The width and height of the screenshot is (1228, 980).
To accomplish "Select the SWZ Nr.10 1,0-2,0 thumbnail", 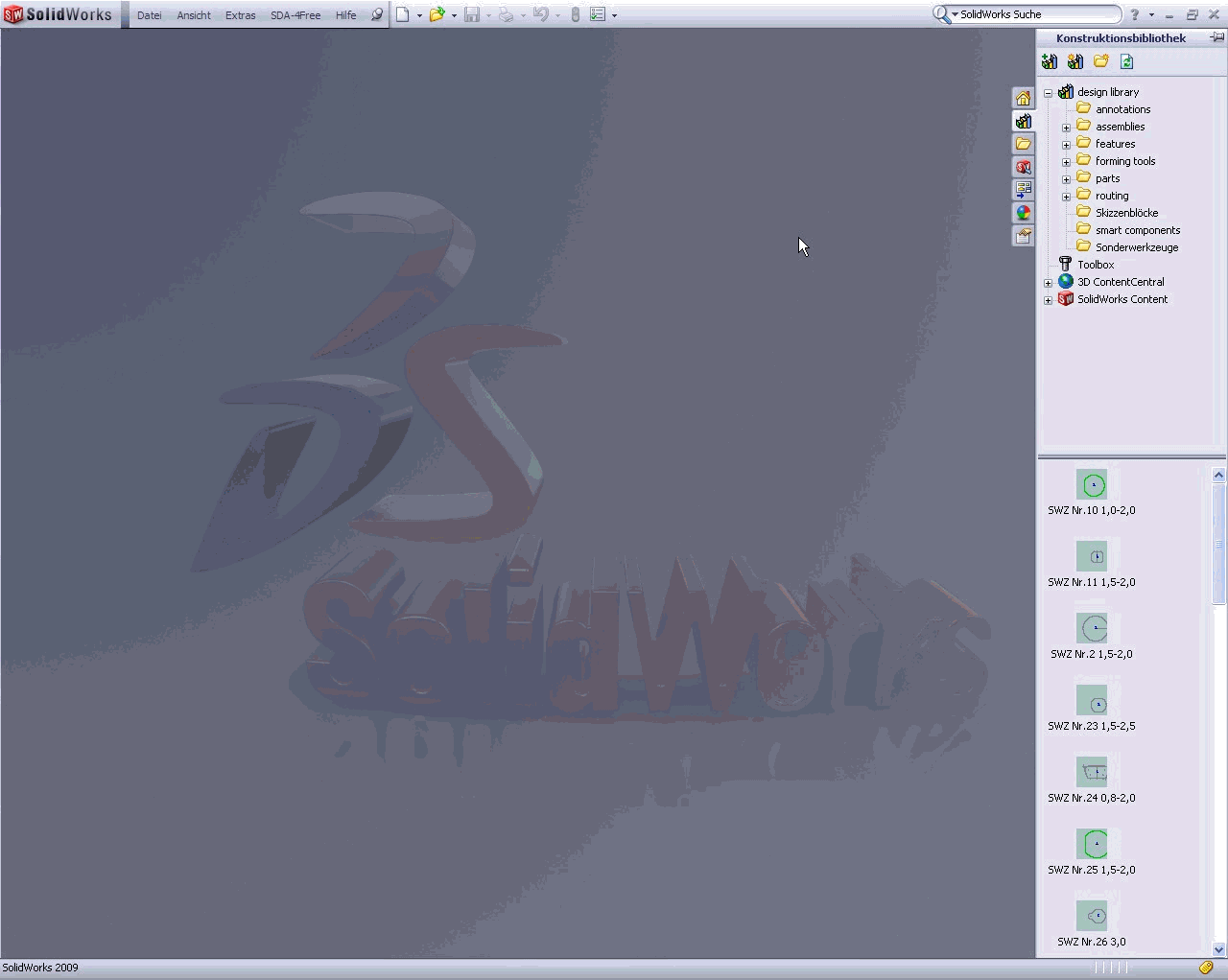I will 1092,485.
